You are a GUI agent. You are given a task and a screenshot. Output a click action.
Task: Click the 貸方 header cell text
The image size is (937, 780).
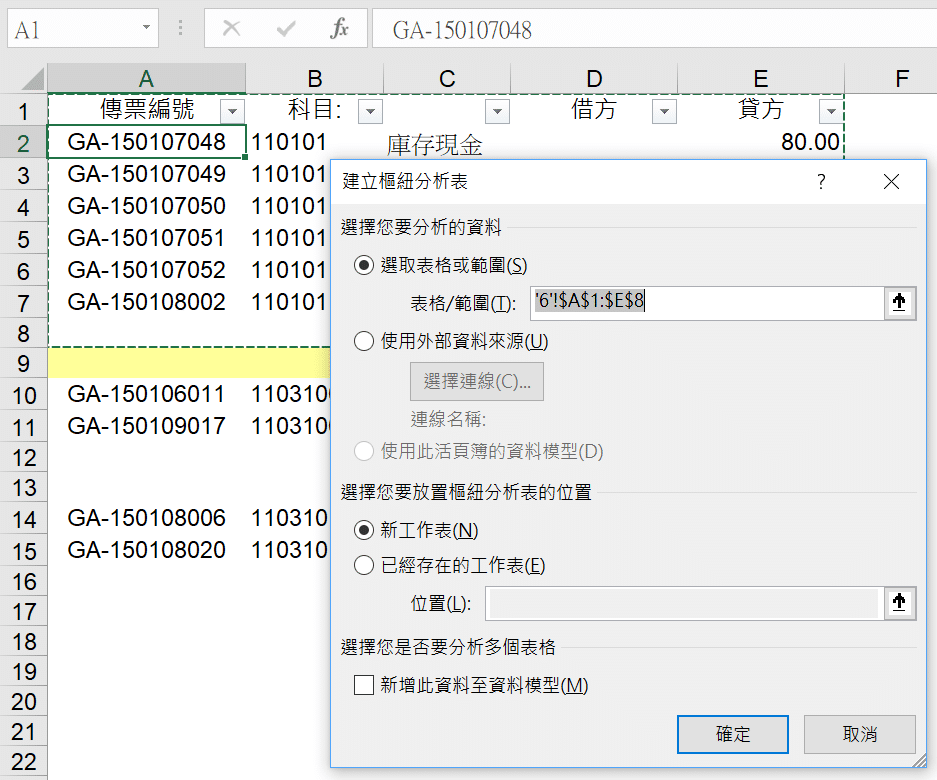(x=760, y=109)
